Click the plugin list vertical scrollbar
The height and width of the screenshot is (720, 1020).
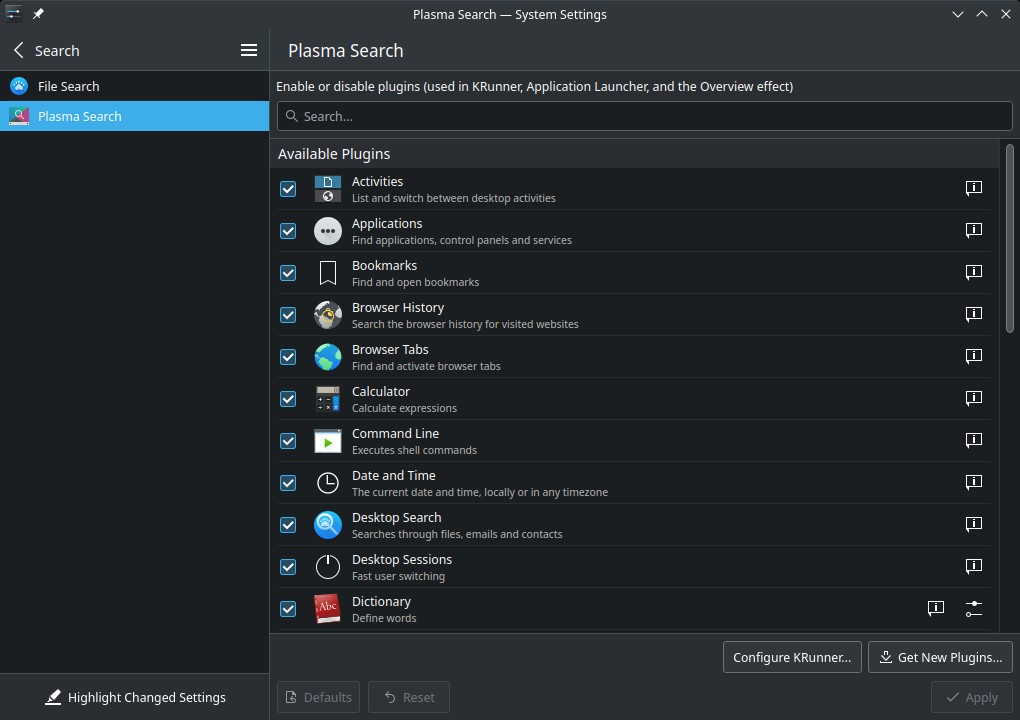[1010, 238]
